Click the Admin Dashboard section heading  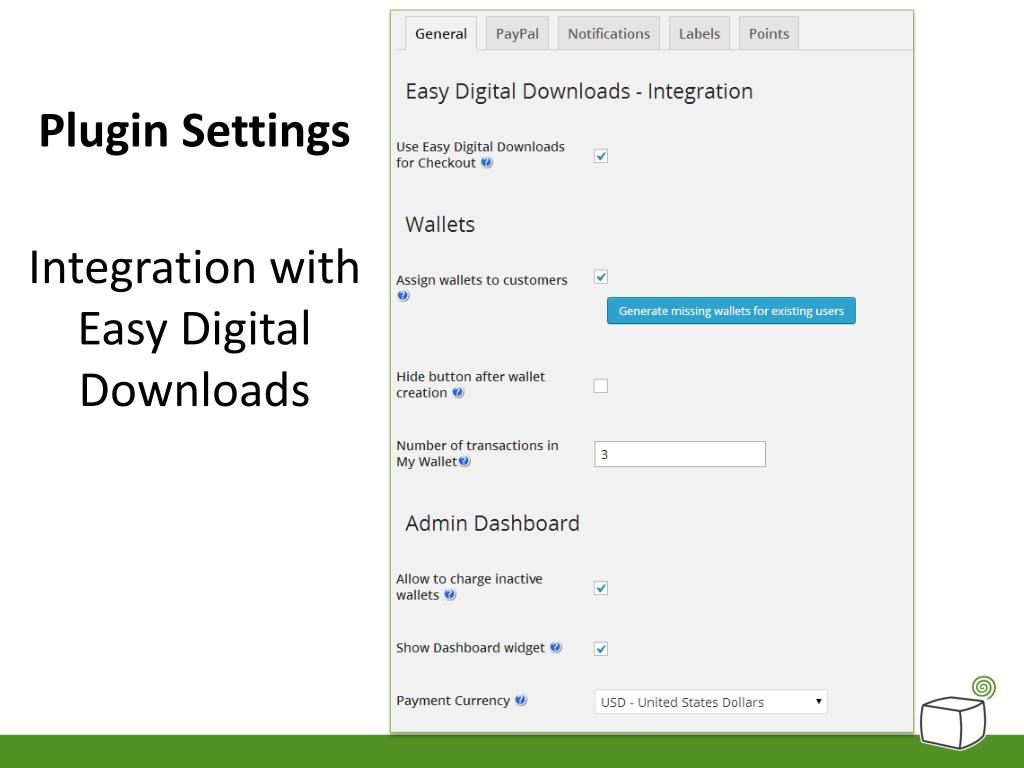coord(492,523)
